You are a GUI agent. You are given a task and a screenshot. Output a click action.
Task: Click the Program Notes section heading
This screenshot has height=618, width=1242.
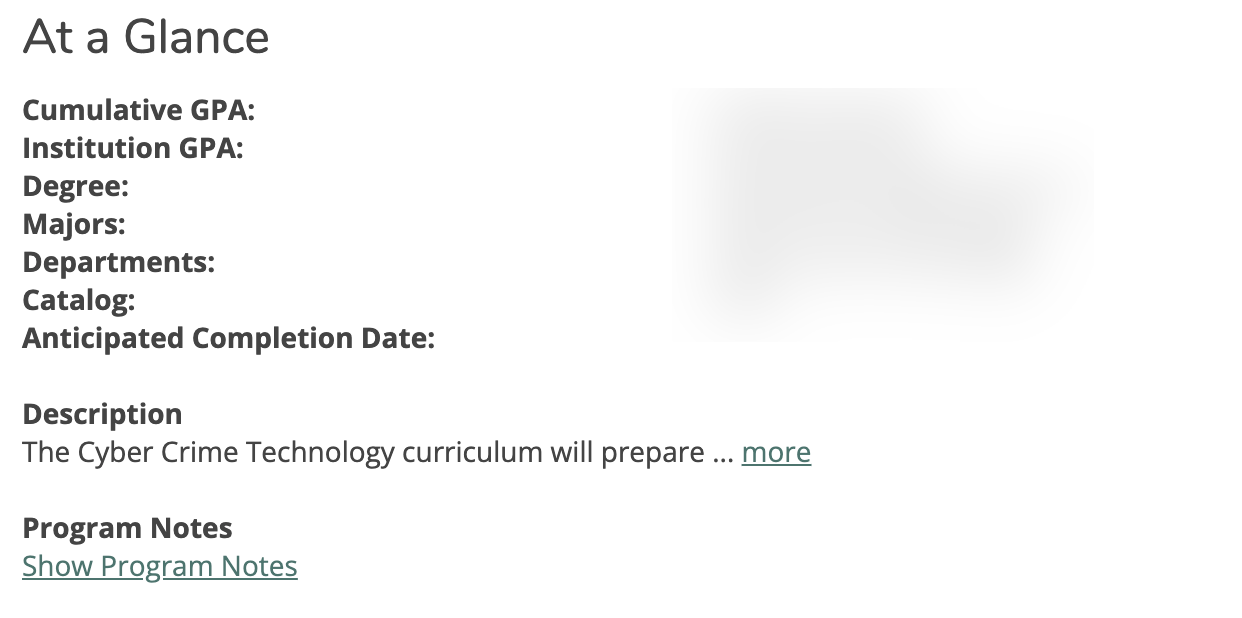point(127,528)
